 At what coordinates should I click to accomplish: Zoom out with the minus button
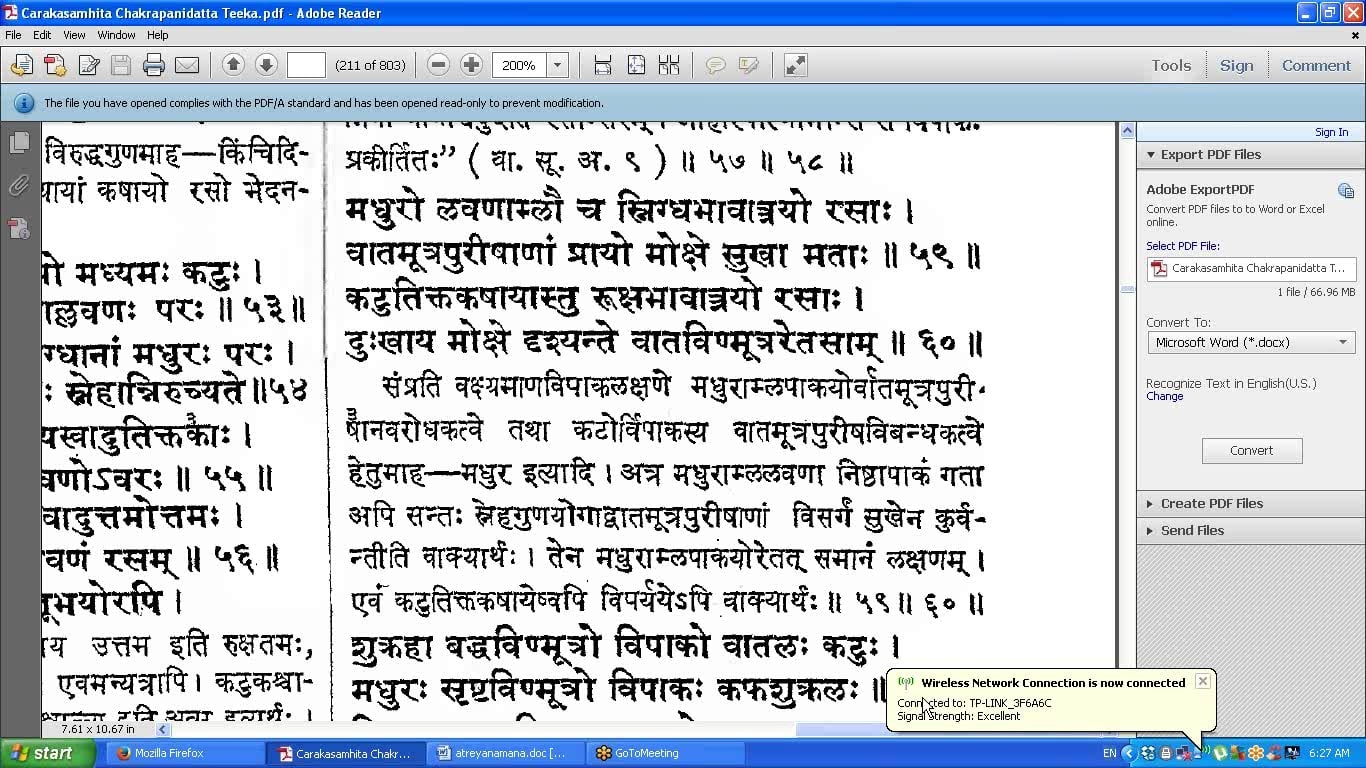(x=438, y=66)
